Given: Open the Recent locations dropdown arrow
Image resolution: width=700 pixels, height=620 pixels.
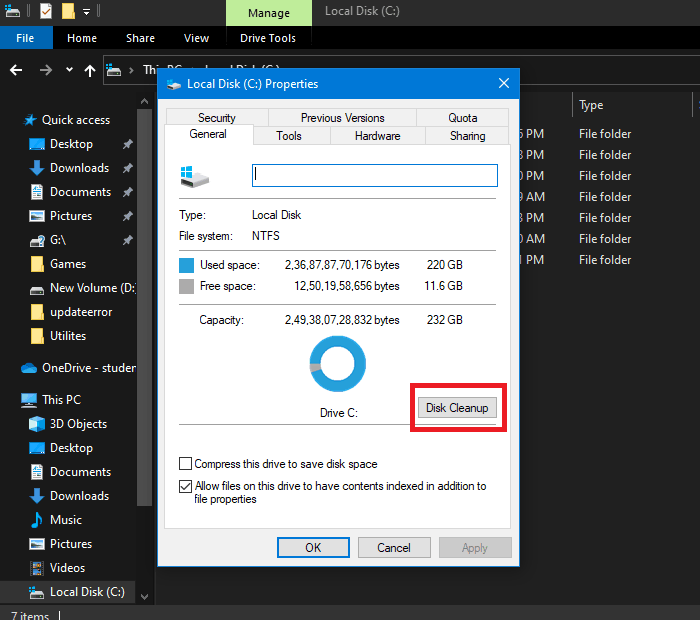Looking at the screenshot, I should tap(69, 70).
